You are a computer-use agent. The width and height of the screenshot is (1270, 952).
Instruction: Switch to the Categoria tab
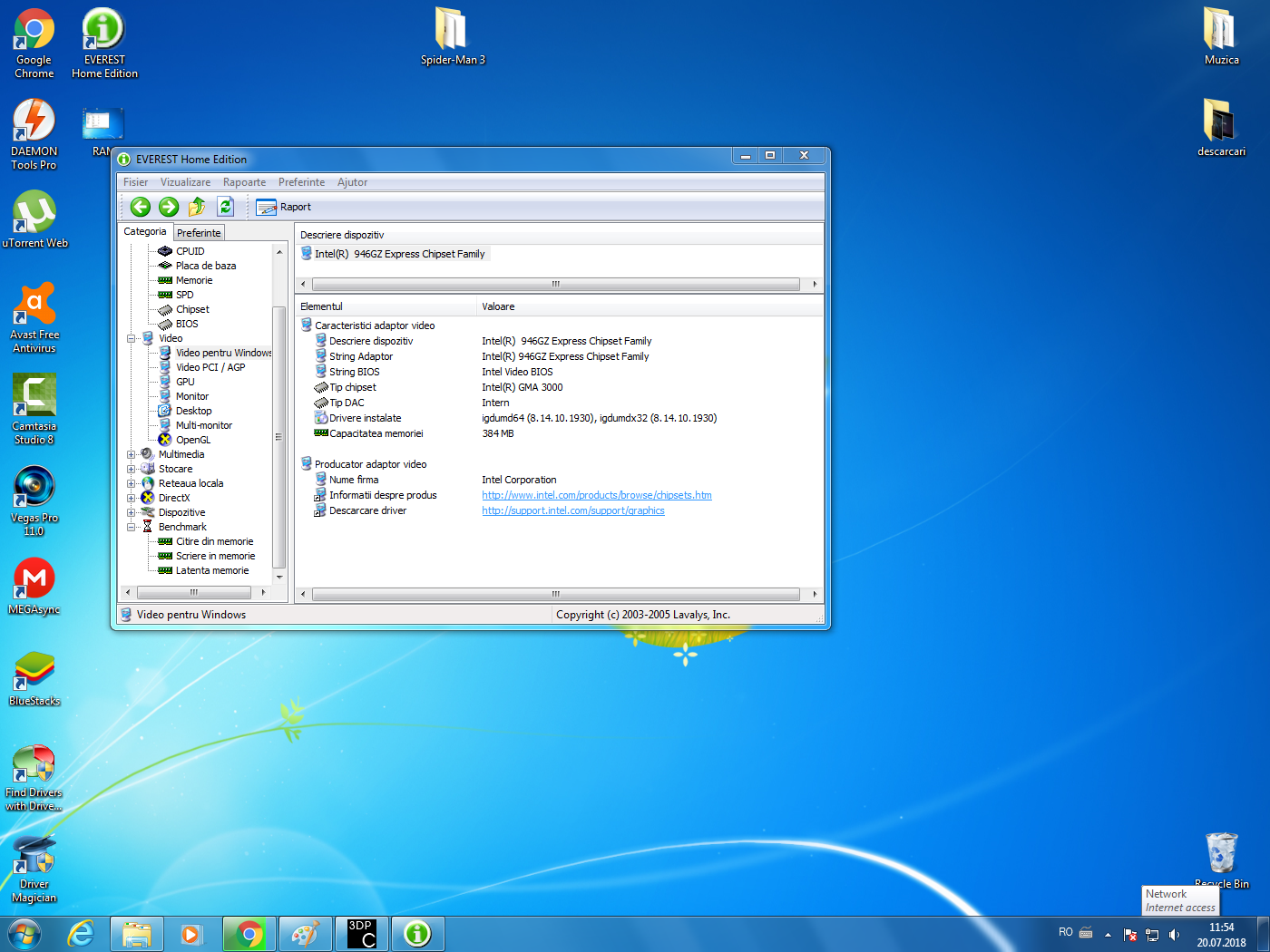click(x=145, y=232)
